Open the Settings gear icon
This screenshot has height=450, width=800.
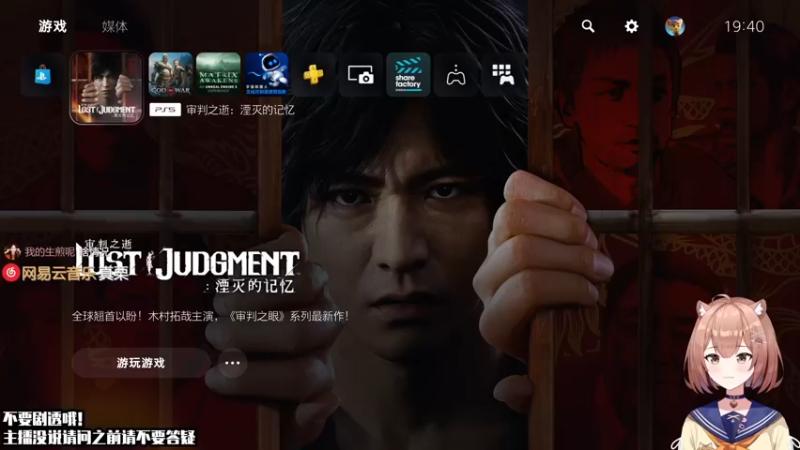(x=631, y=26)
